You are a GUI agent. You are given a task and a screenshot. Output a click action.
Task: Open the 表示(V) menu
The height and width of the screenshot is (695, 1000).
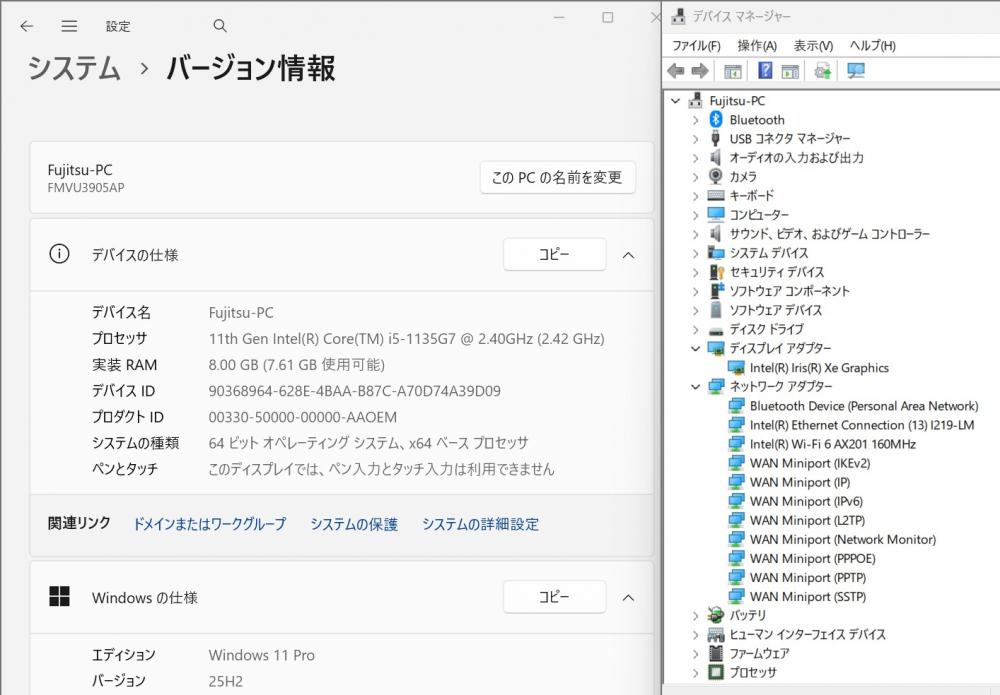tap(813, 46)
